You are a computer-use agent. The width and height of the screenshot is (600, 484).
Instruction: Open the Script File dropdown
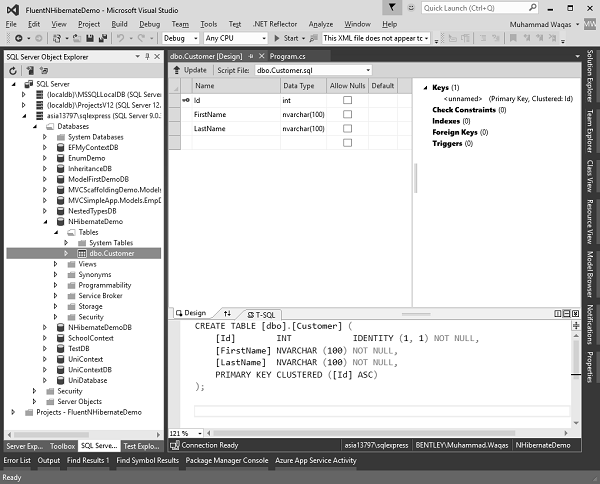tap(367, 70)
